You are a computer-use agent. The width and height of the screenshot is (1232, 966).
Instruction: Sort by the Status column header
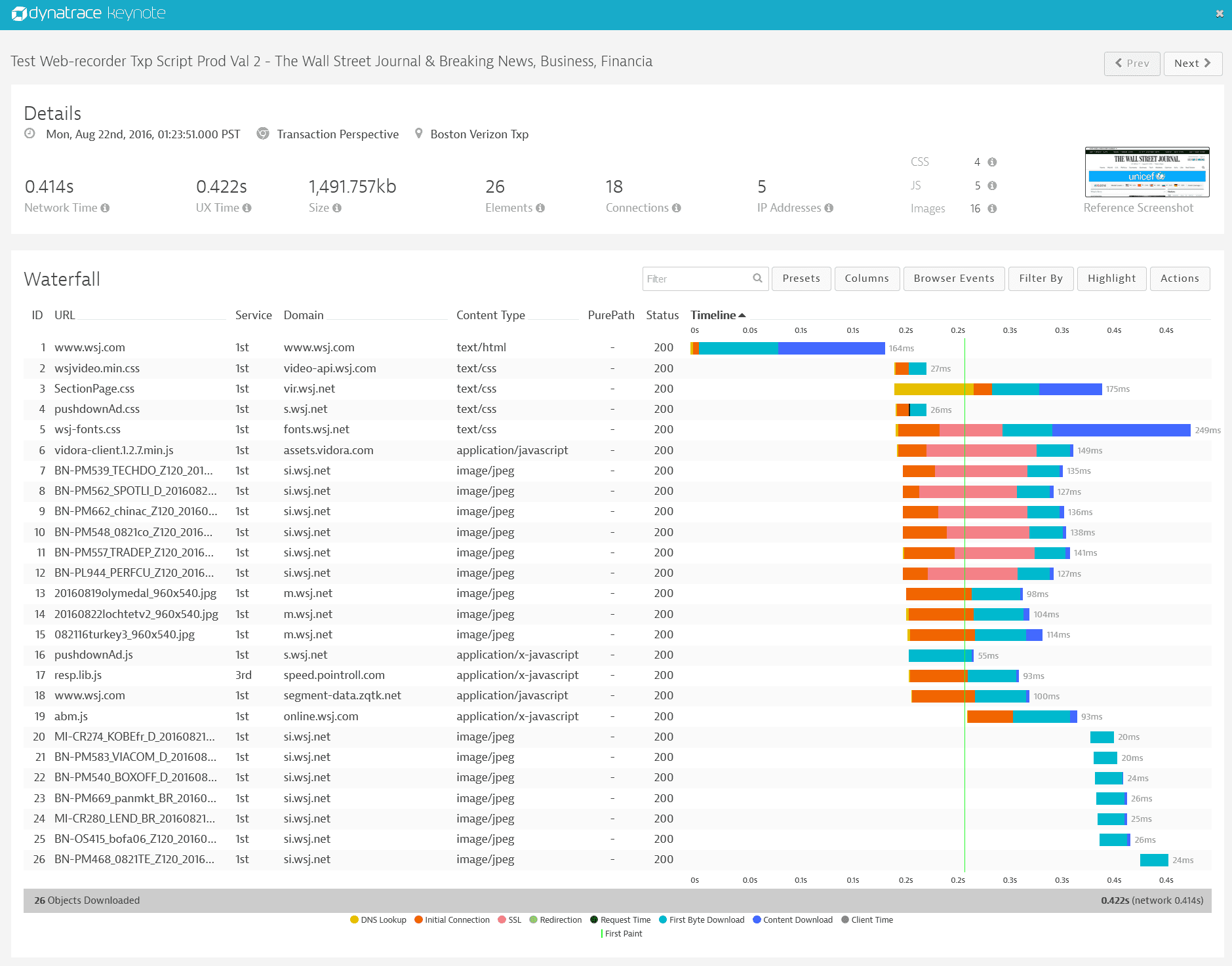point(662,315)
